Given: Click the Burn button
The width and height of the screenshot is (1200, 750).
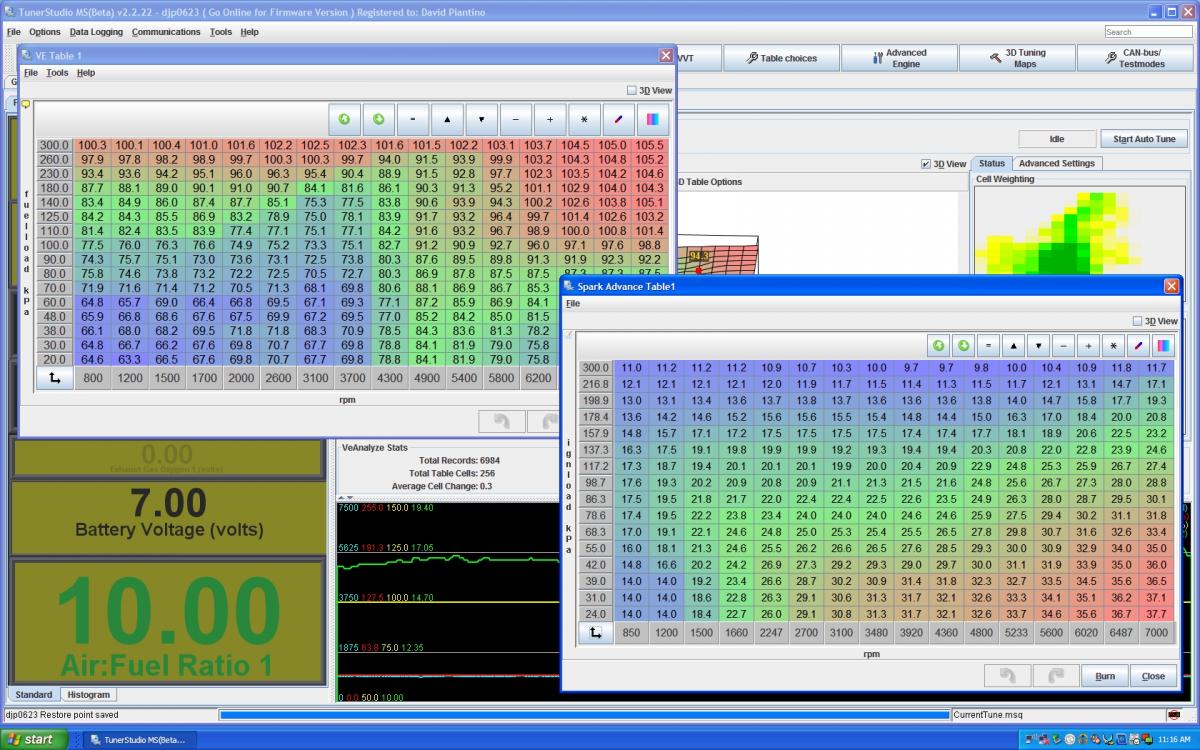Looking at the screenshot, I should tap(1104, 676).
